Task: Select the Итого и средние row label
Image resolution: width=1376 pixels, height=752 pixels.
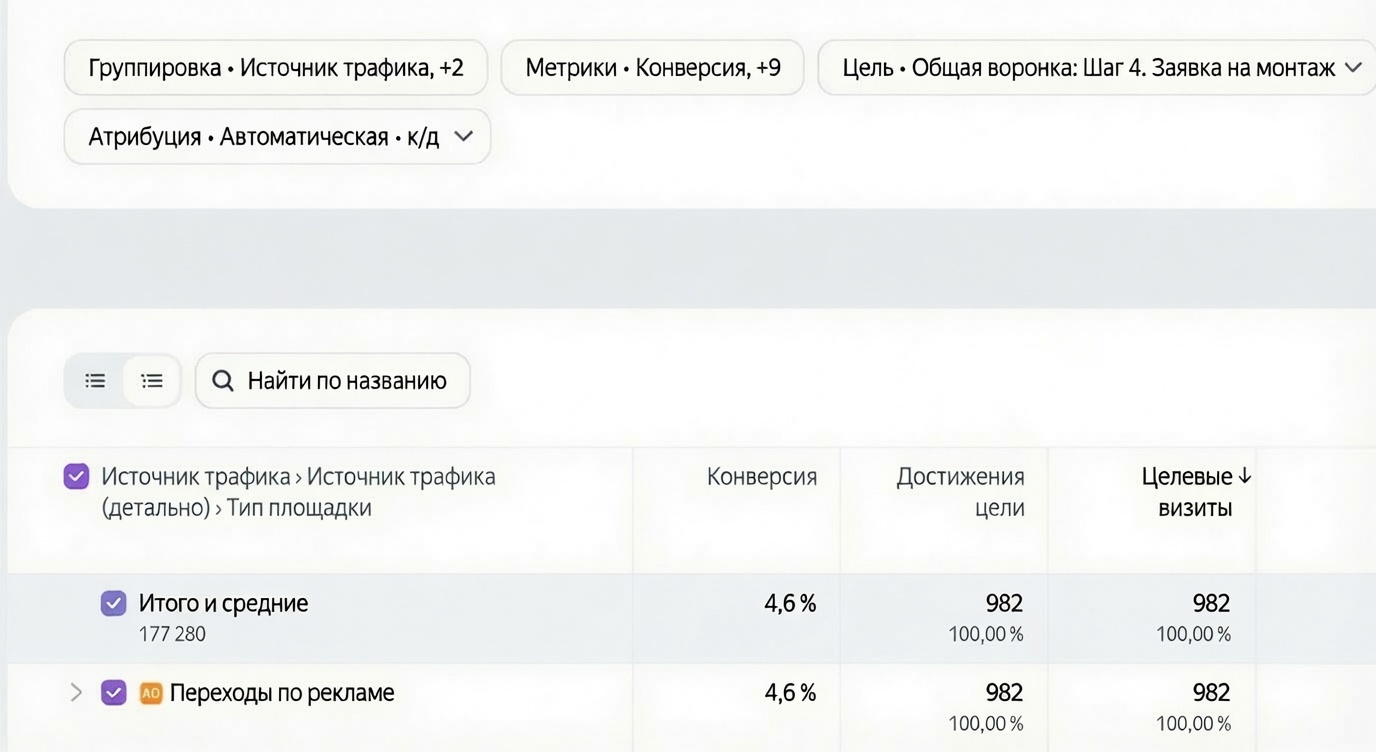Action: coord(223,604)
